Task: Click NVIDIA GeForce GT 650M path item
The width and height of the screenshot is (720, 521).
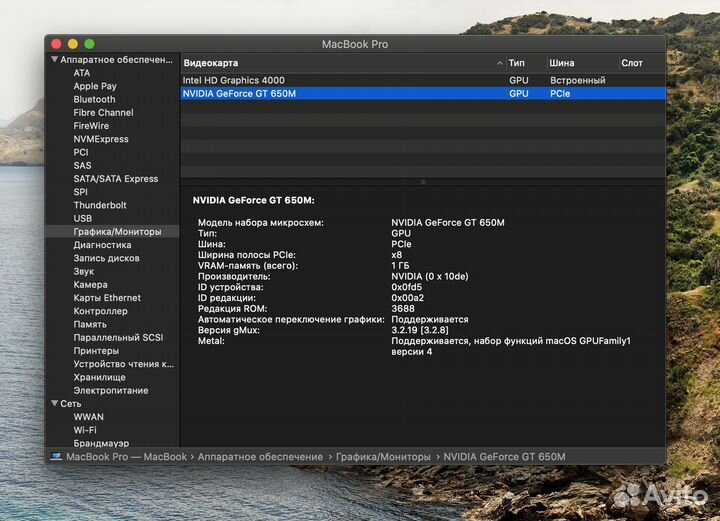Action: (x=505, y=457)
